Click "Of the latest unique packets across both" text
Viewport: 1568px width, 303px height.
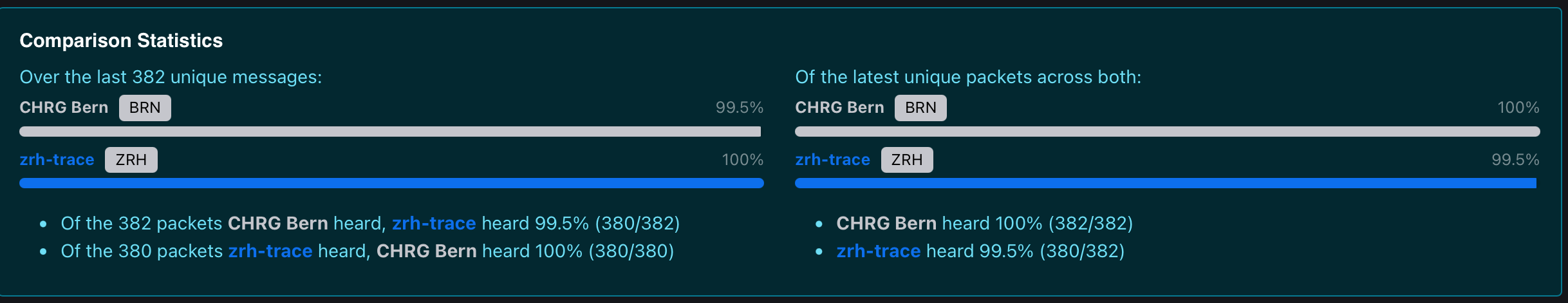[968, 77]
